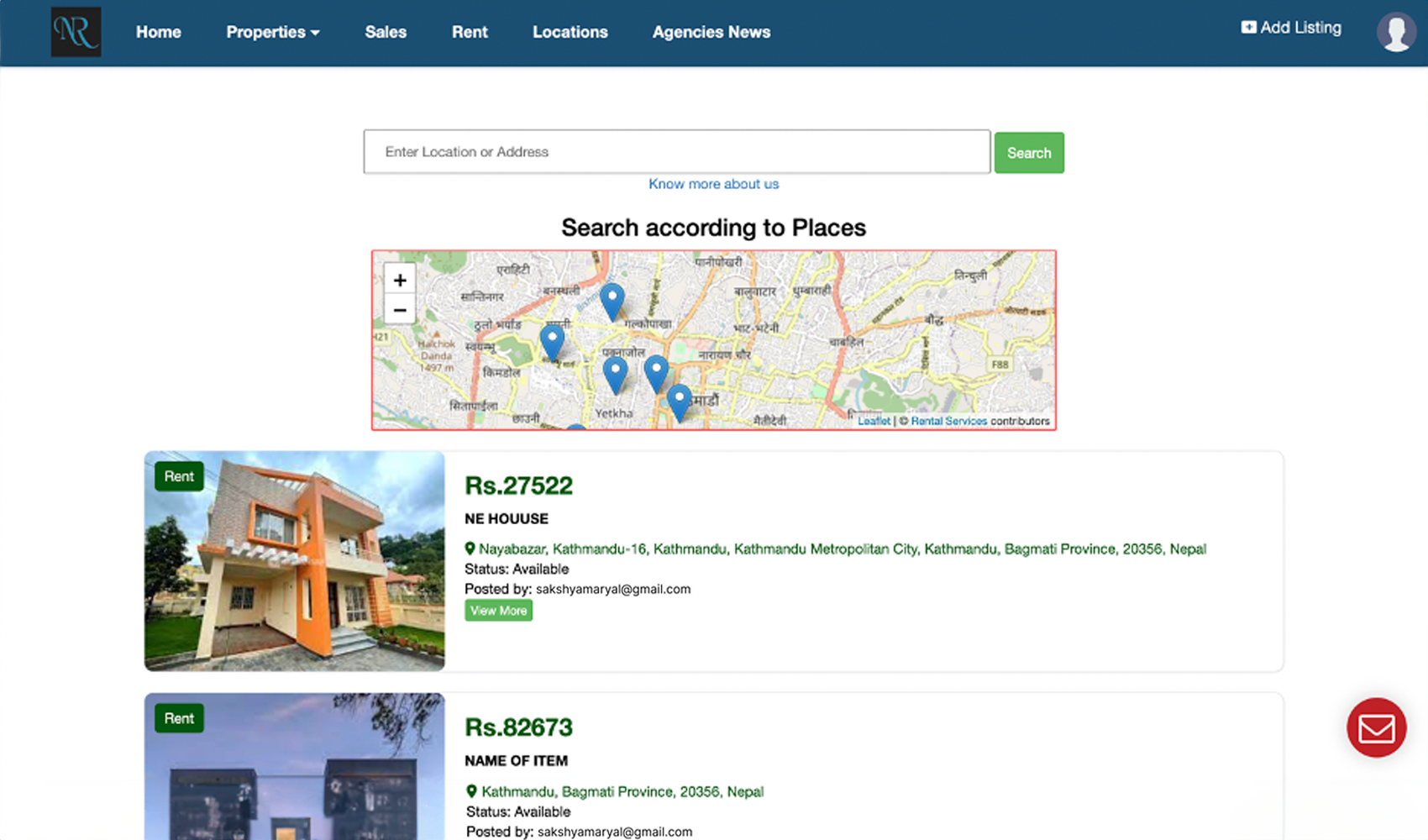Open the Rent menu item
The image size is (1428, 840).
click(470, 32)
